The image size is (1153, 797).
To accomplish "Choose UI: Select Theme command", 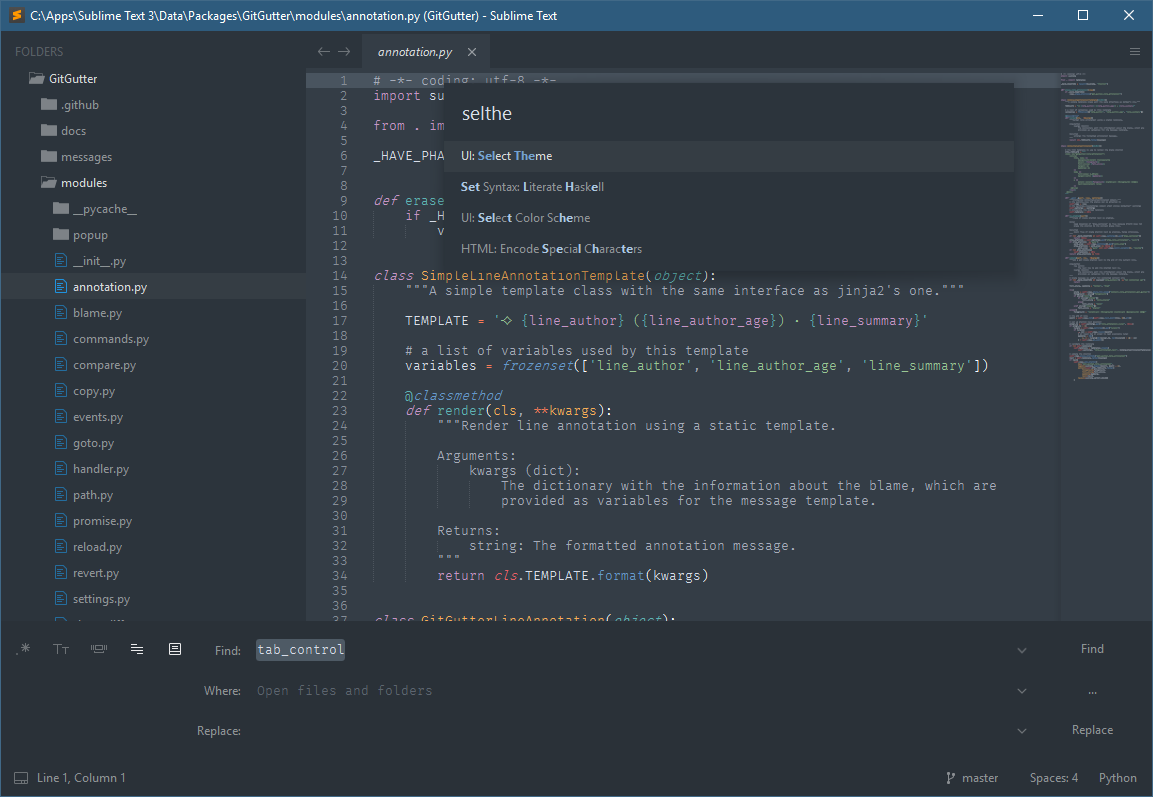I will 729,156.
